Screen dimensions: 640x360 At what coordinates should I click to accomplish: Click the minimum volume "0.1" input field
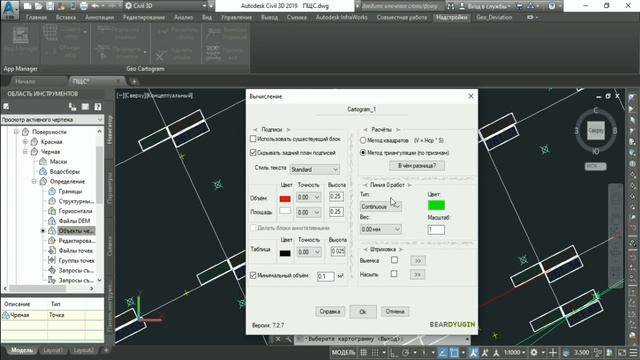coord(326,276)
